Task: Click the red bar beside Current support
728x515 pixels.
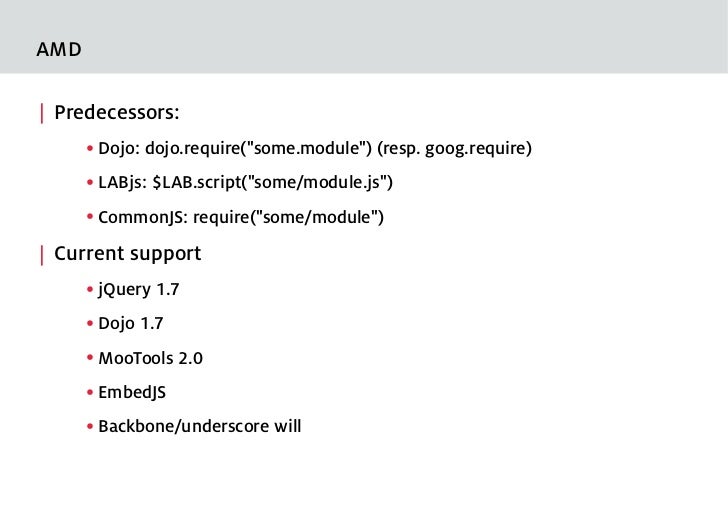Action: point(42,255)
